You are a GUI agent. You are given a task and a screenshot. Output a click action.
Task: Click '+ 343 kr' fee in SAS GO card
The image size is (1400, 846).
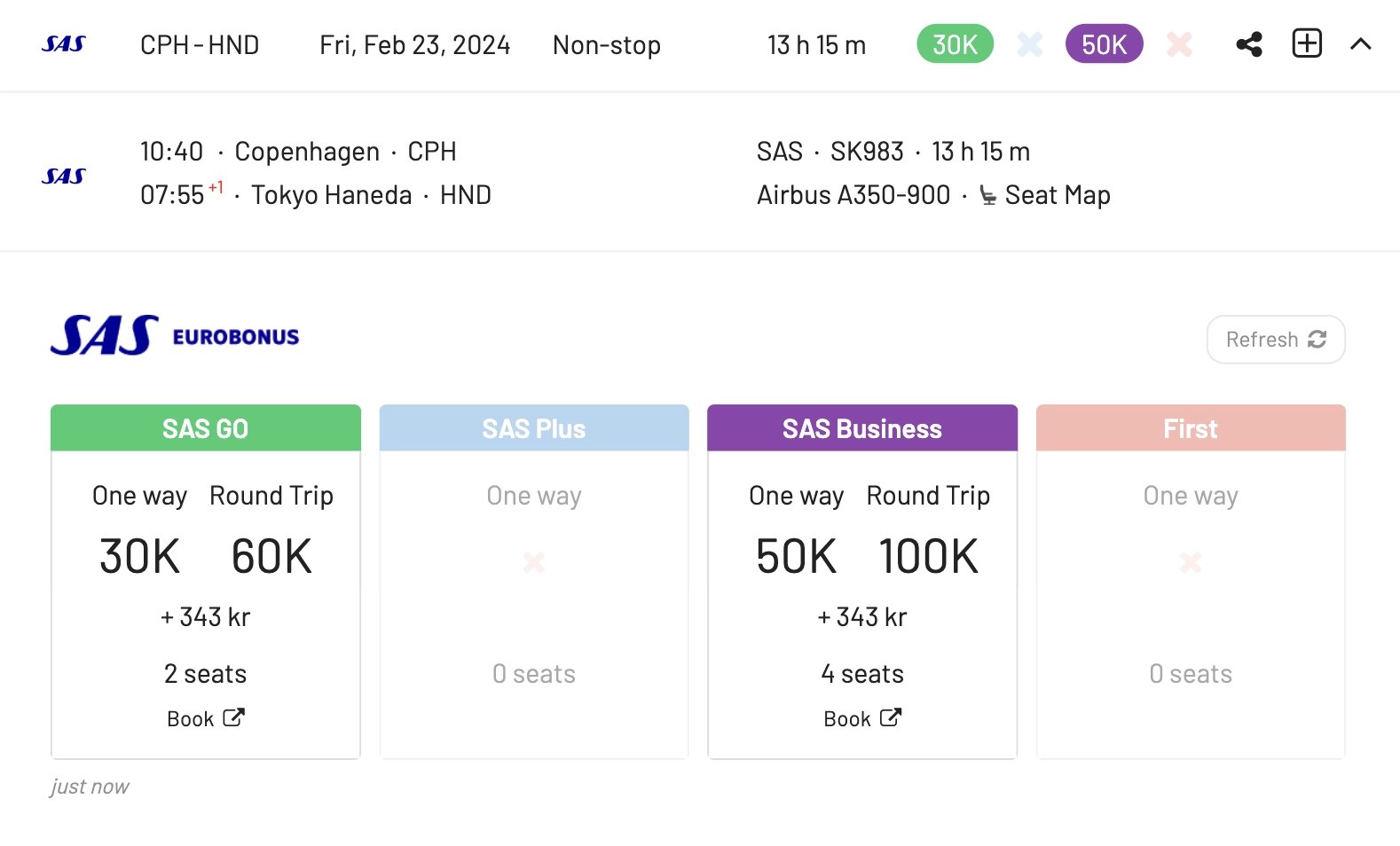pos(206,617)
